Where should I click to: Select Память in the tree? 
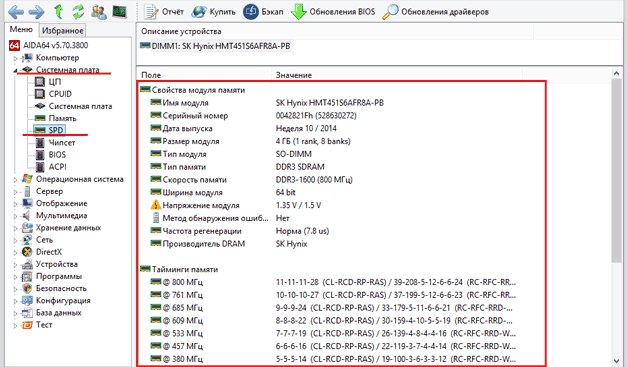tap(56, 118)
